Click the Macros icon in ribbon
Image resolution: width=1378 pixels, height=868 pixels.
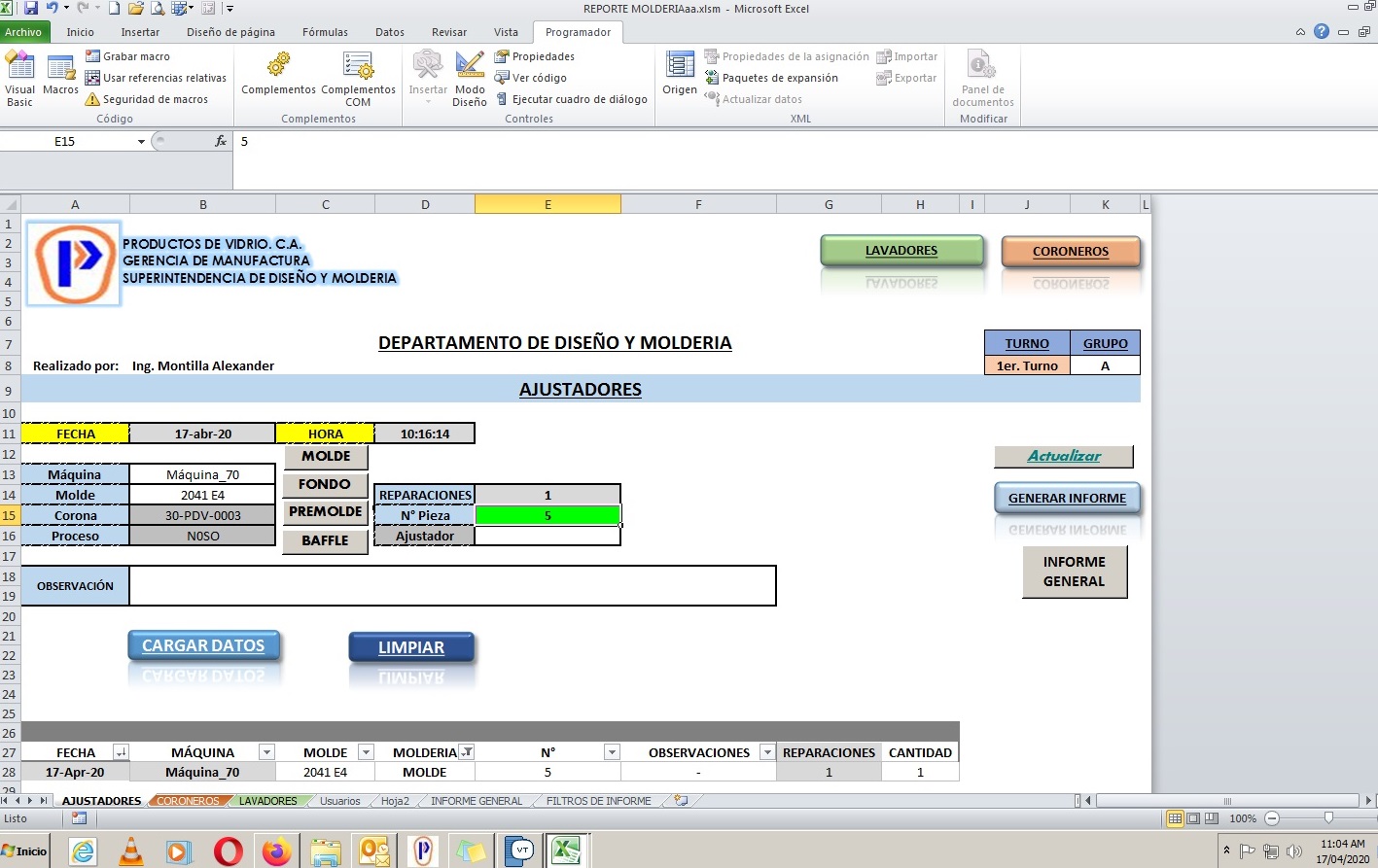(60, 76)
